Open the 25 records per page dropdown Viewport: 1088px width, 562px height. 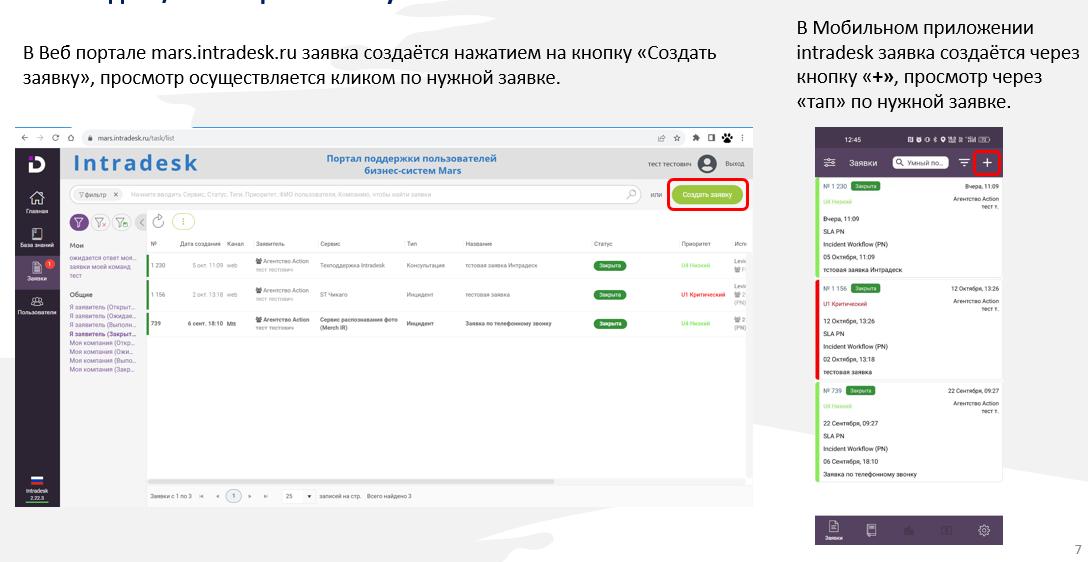point(299,496)
